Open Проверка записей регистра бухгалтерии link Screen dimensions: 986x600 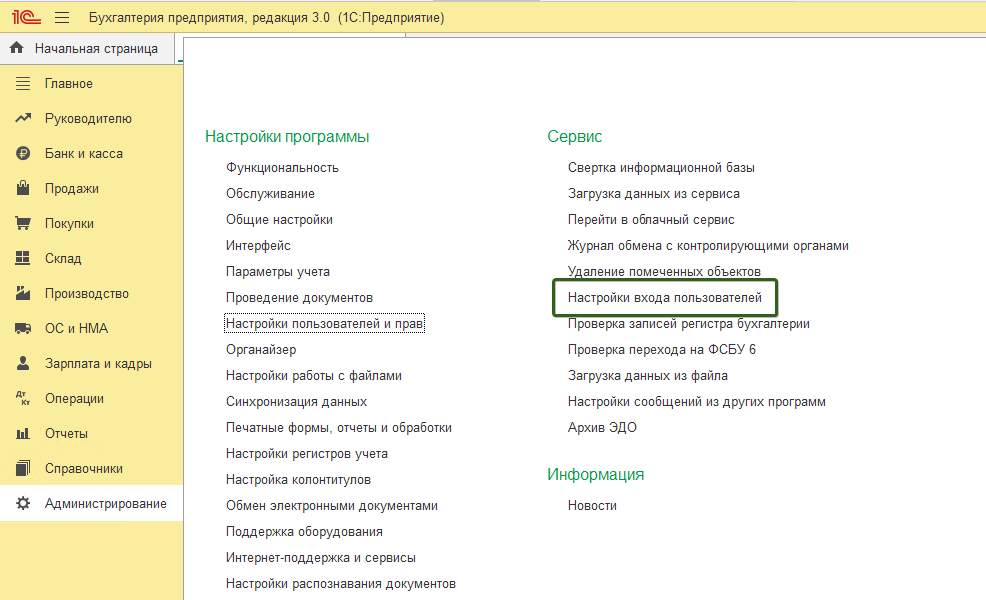click(689, 323)
